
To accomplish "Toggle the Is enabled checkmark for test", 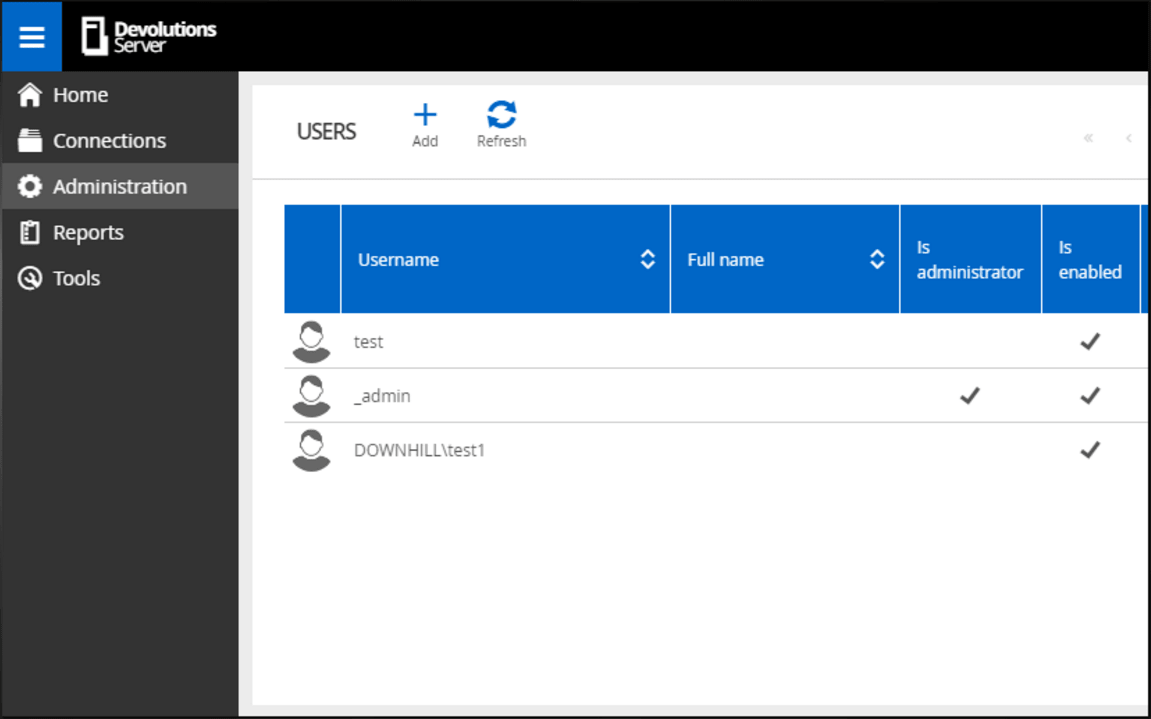I will [1090, 342].
